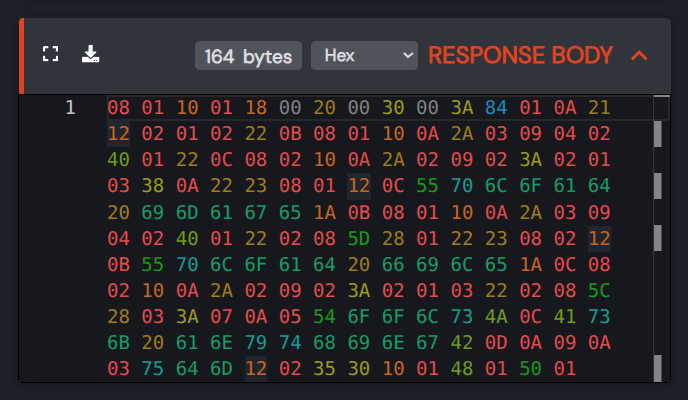This screenshot has height=400, width=688.
Task: Download the response body
Action: point(91,54)
